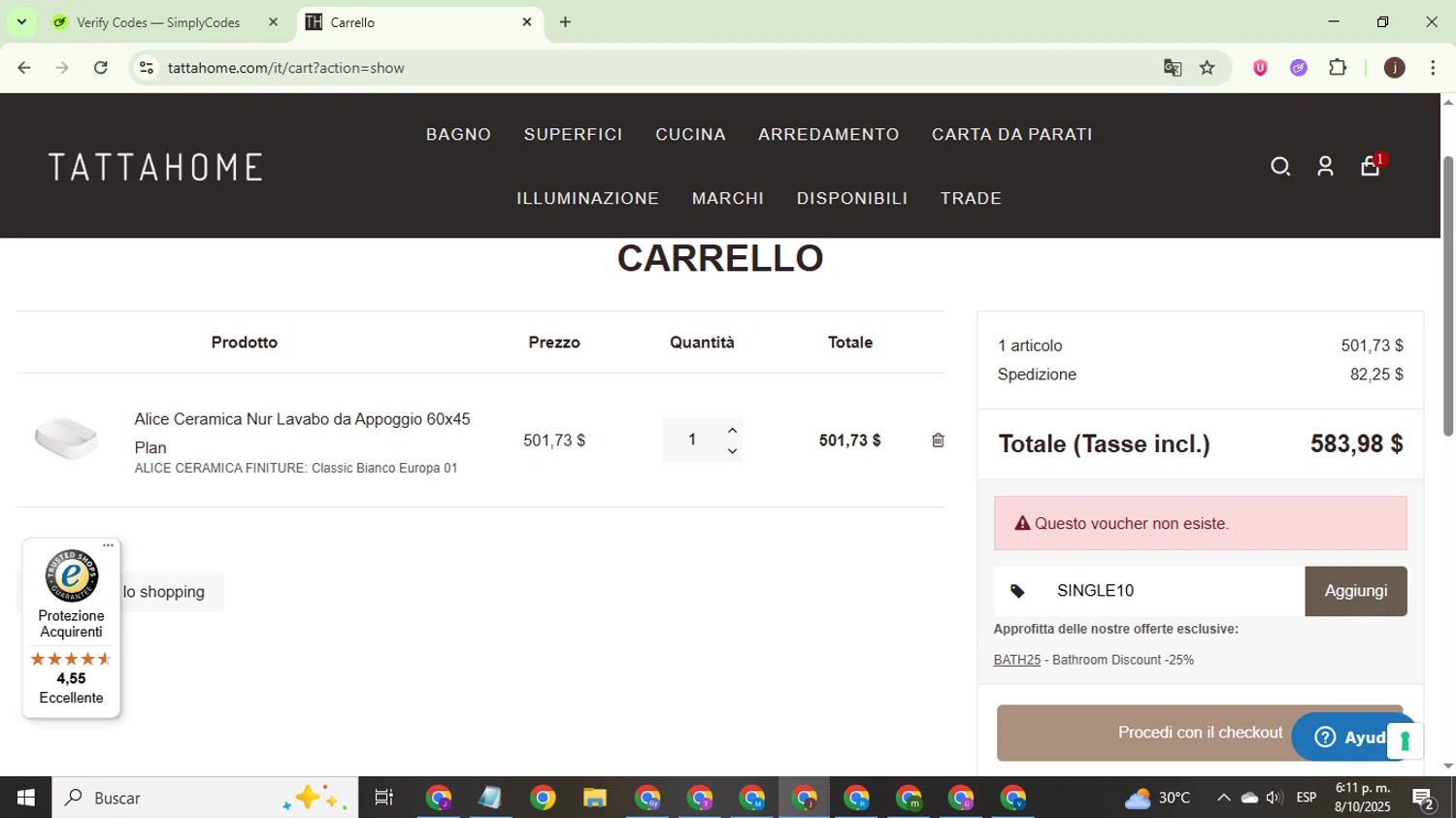Reload the current page

click(x=100, y=68)
